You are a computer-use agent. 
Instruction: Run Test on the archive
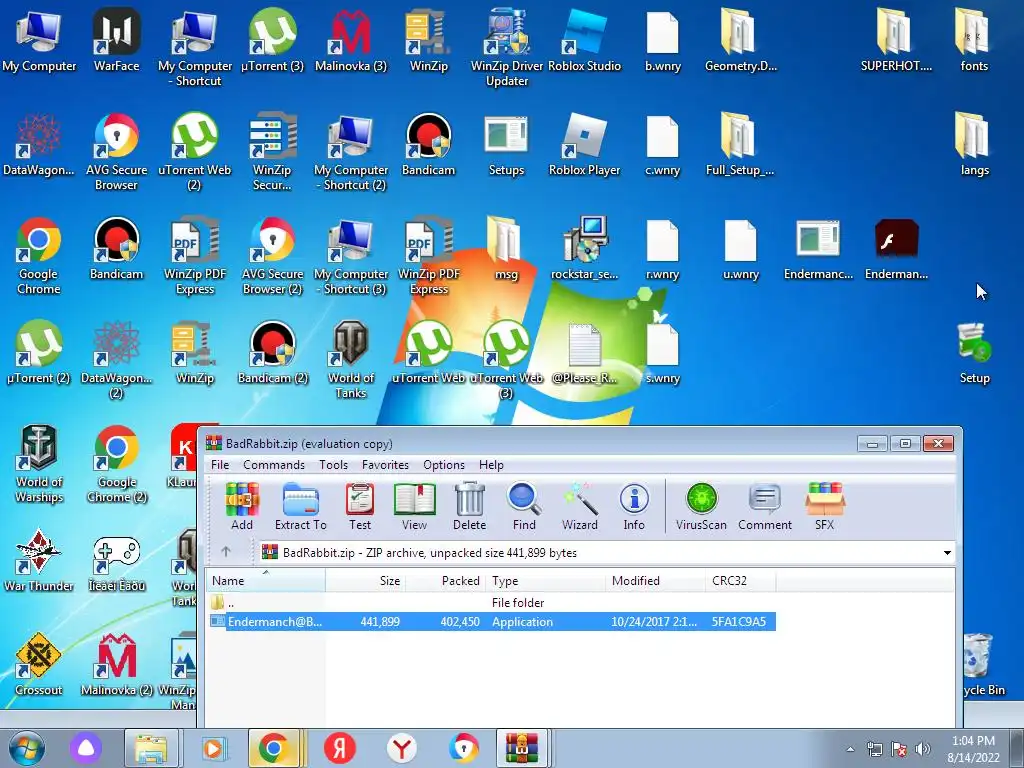tap(360, 507)
